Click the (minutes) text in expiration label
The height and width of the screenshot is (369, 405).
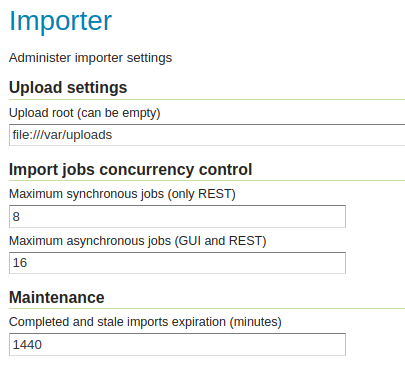pyautogui.click(x=255, y=322)
